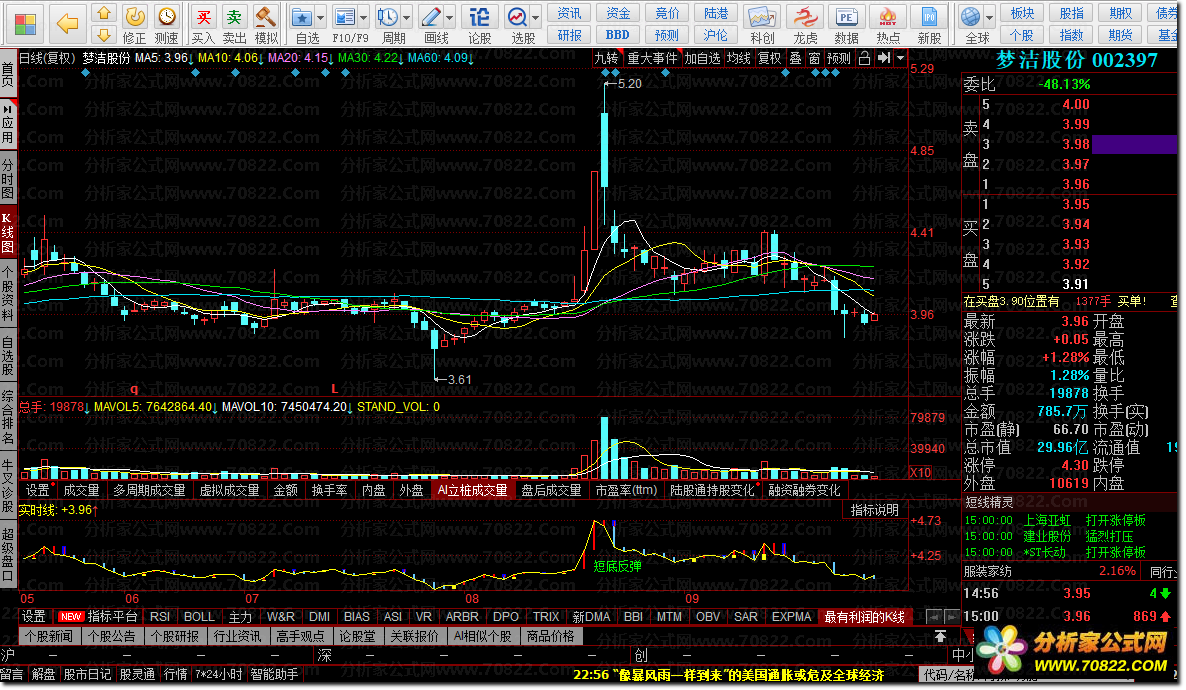Image resolution: width=1186 pixels, height=690 pixels.
Task: Click the 修正 refresh icon
Action: pos(135,17)
